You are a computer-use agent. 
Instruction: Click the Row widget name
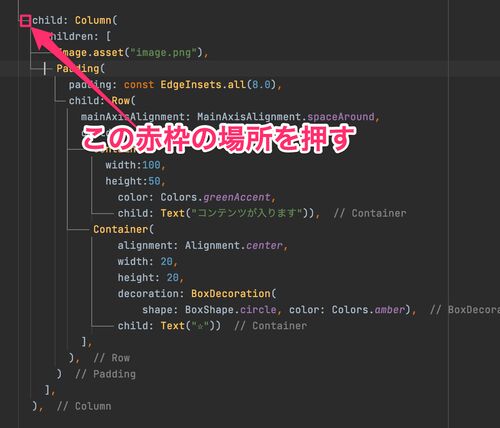(120, 101)
